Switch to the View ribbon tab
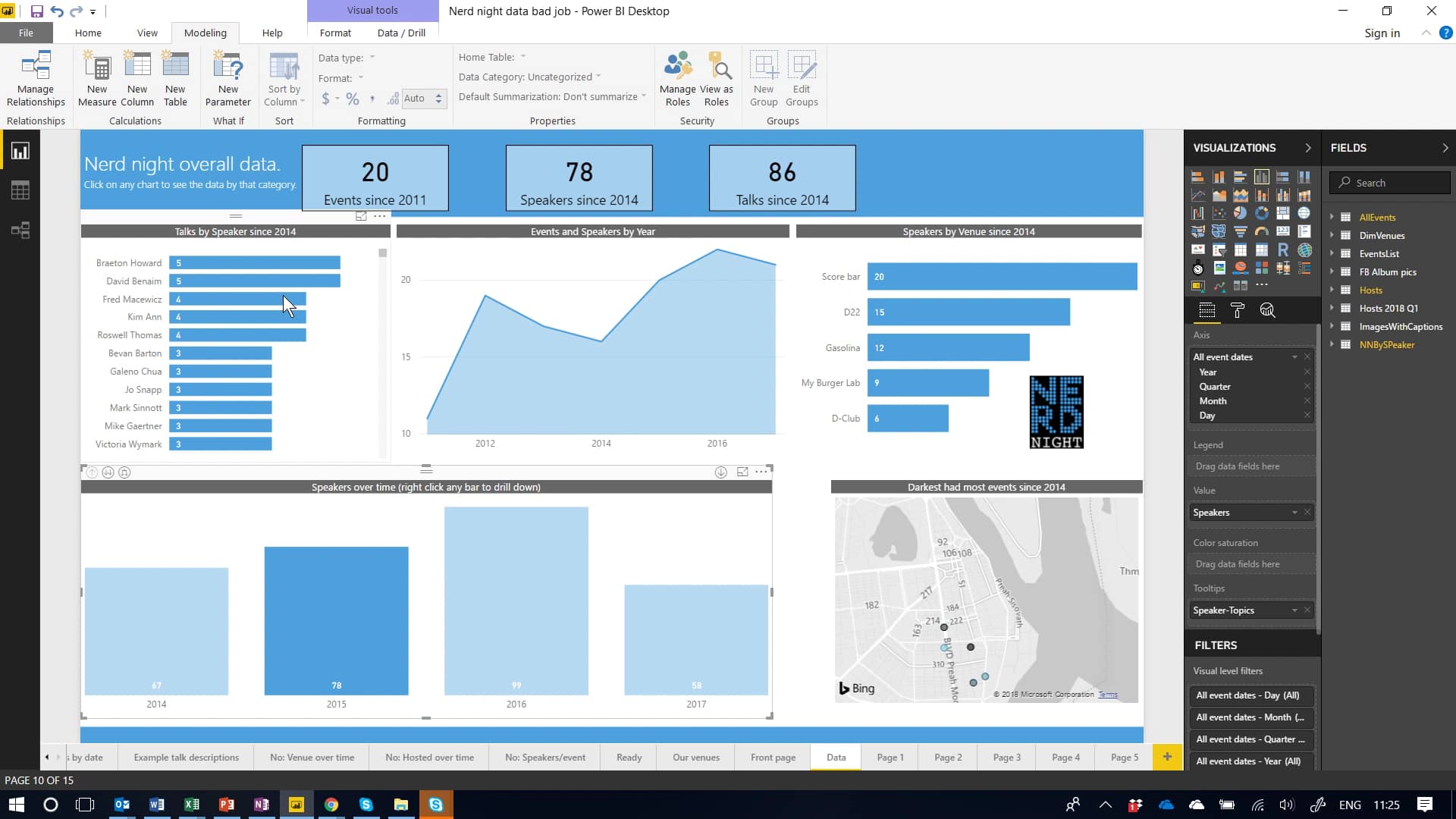The image size is (1456, 819). point(146,33)
